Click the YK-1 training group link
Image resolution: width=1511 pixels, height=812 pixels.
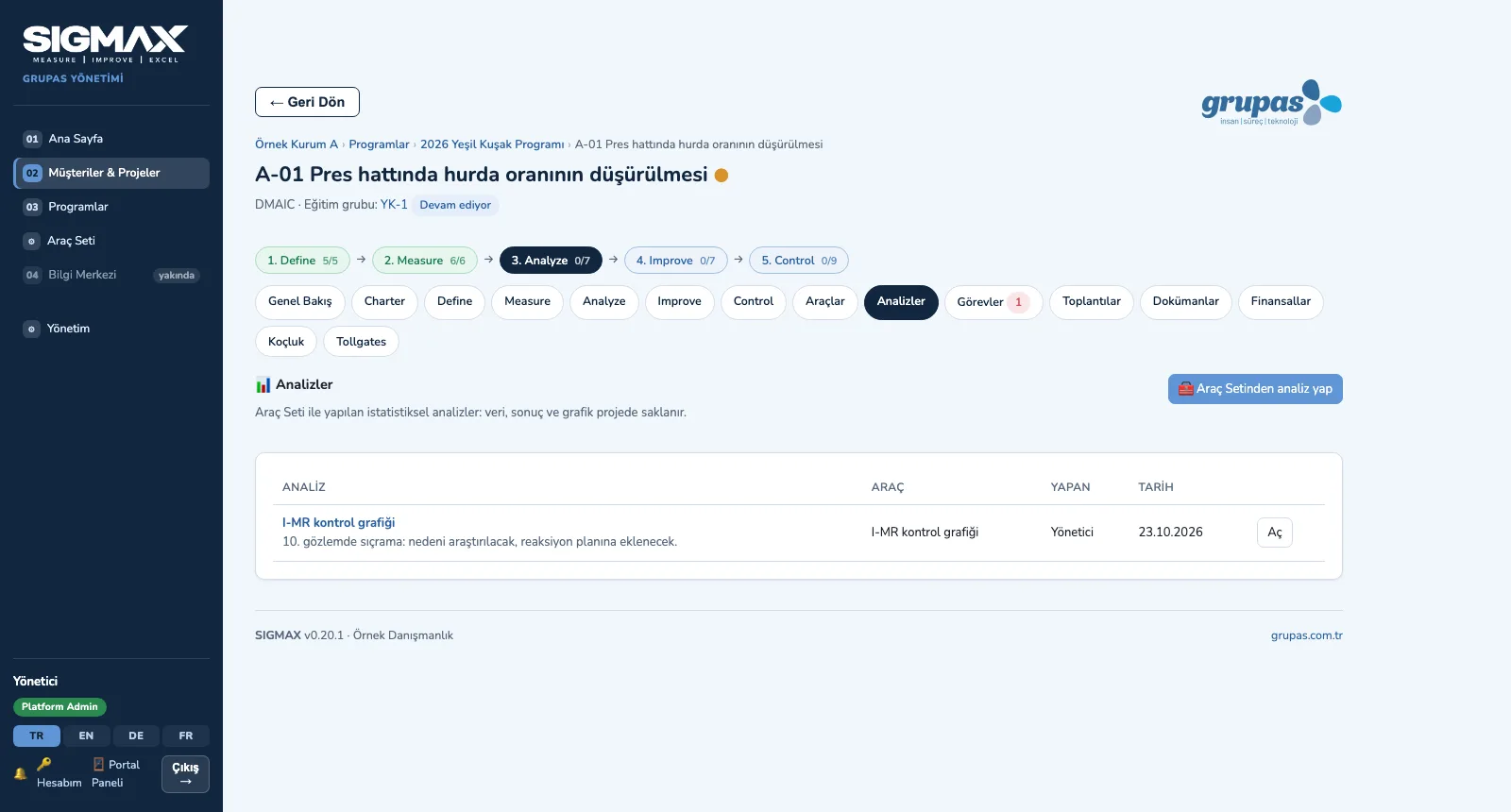click(x=394, y=205)
